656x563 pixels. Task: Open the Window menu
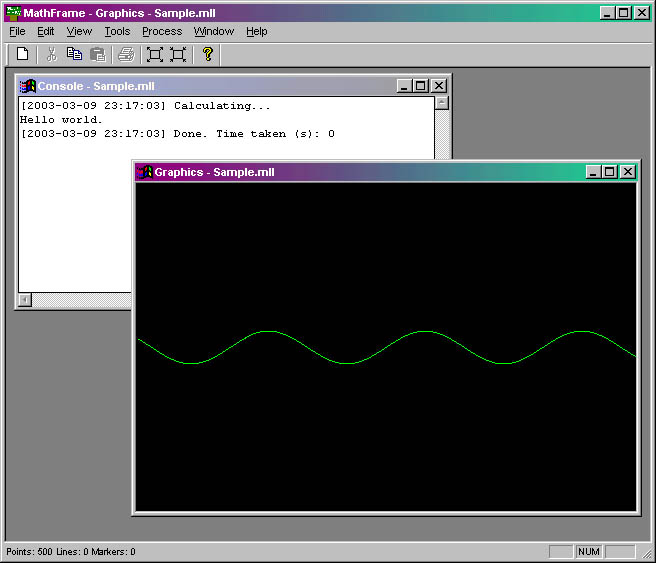point(214,31)
